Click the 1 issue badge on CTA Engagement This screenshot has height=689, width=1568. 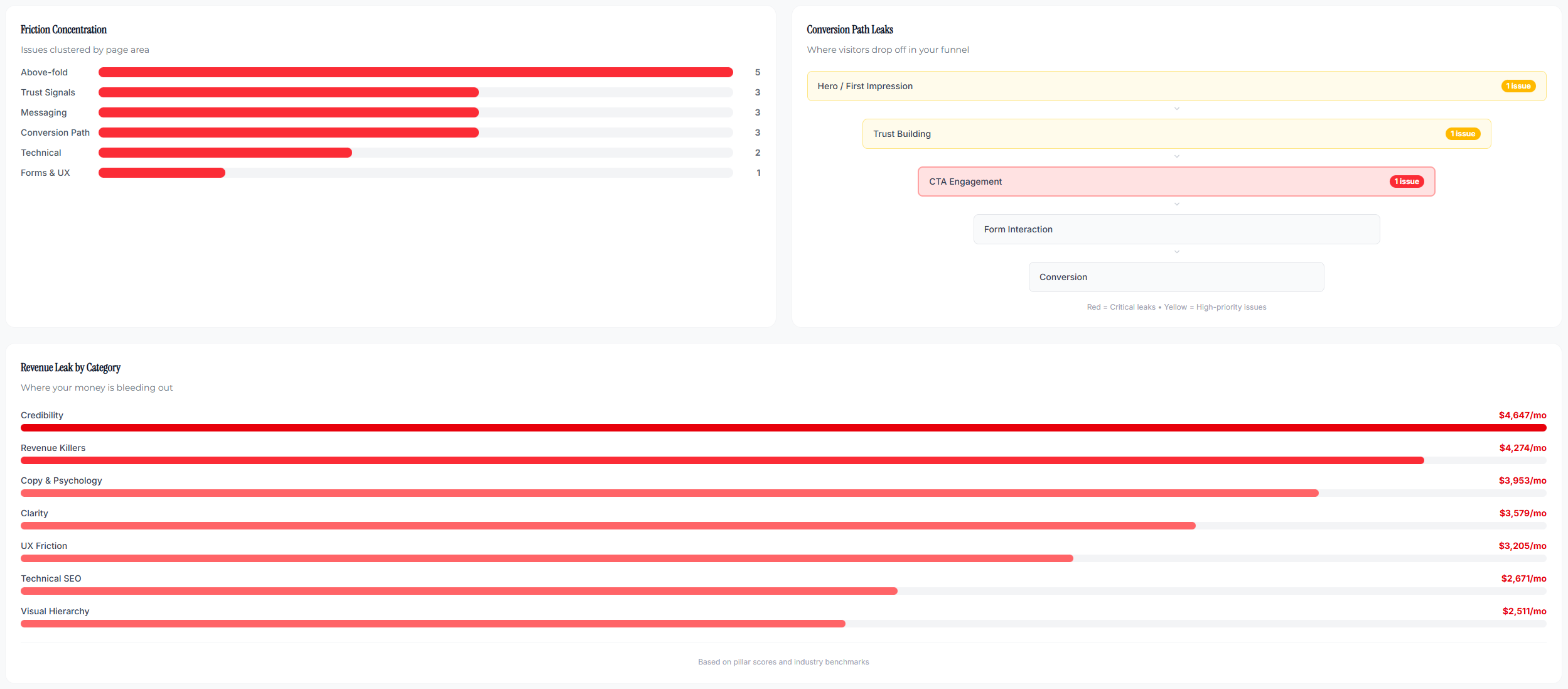tap(1407, 181)
